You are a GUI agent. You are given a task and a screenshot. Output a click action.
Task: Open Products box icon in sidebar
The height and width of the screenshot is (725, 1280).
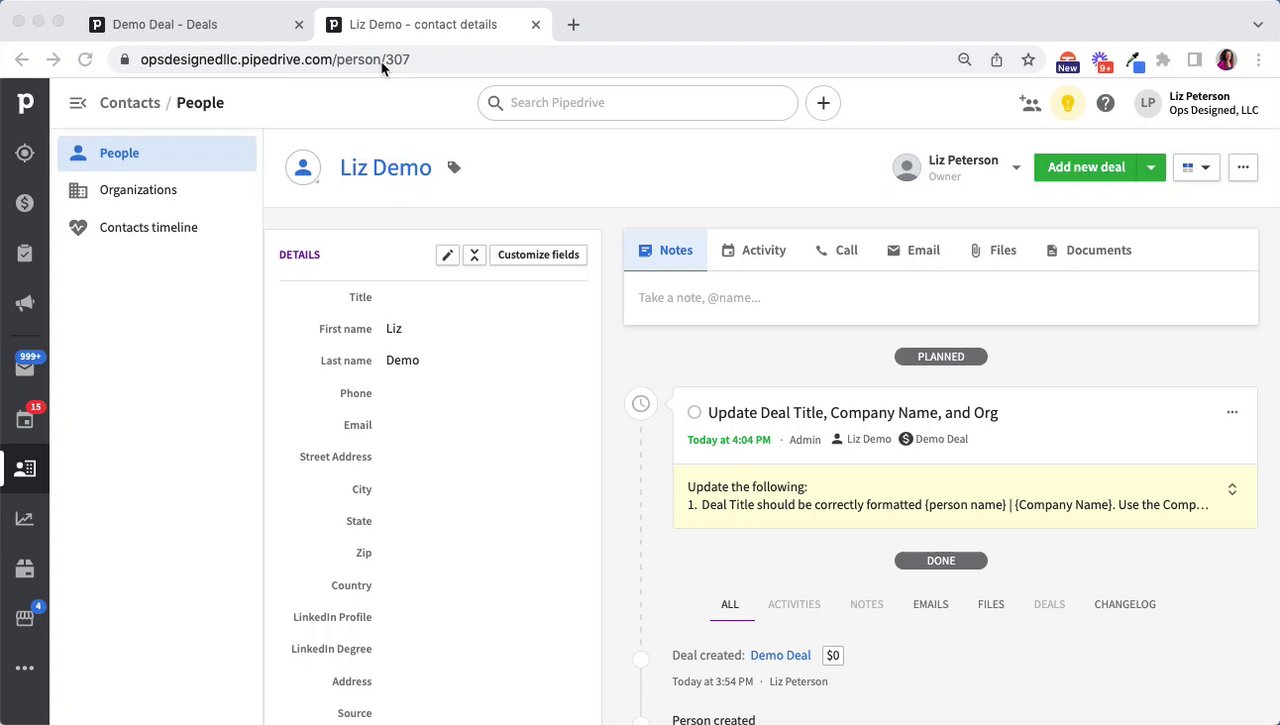coord(25,569)
